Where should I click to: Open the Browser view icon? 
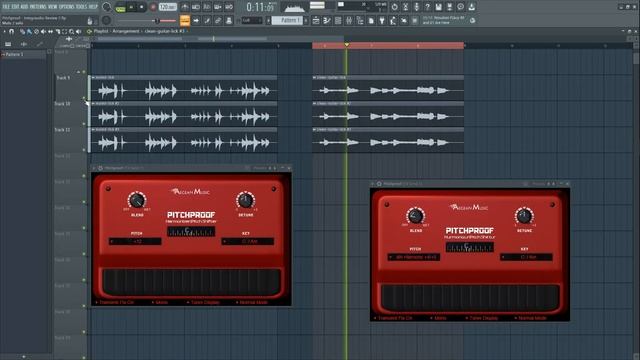point(360,20)
